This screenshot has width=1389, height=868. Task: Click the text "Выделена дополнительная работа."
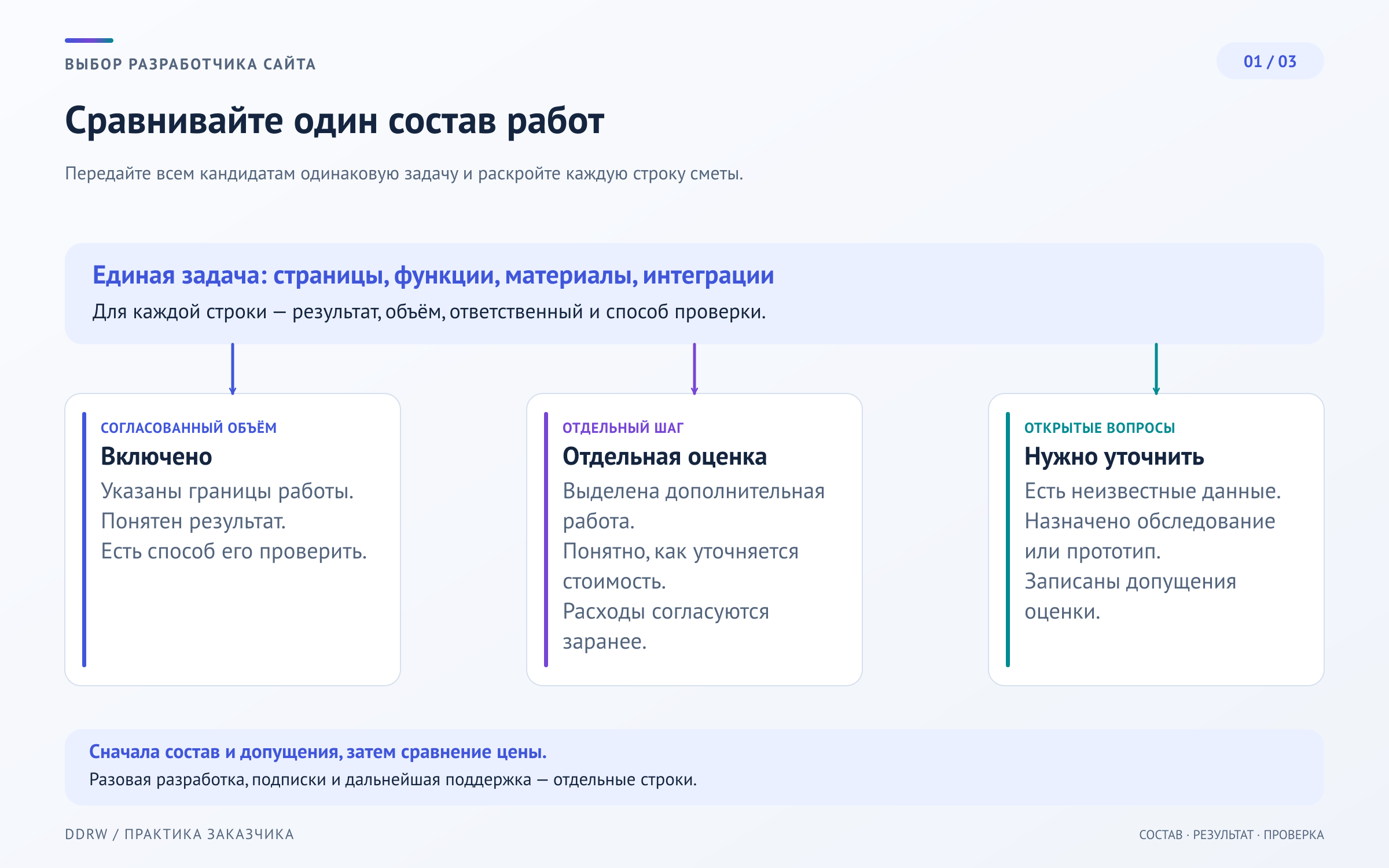click(x=693, y=506)
